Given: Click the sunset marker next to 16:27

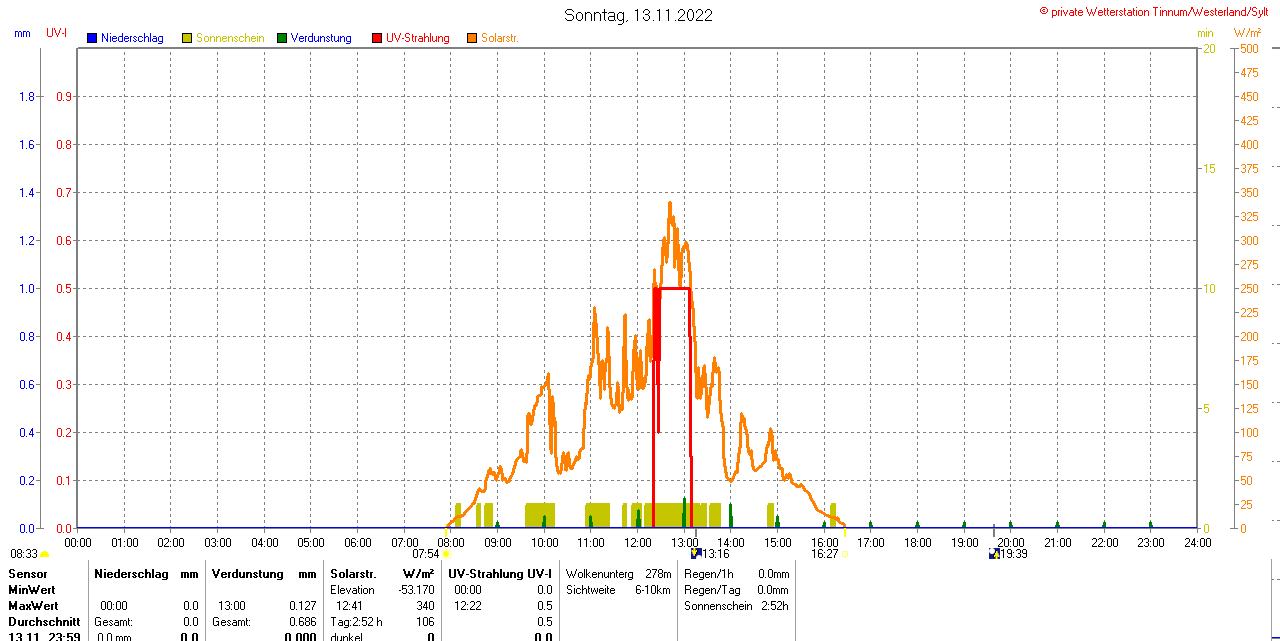Looking at the screenshot, I should [x=845, y=554].
